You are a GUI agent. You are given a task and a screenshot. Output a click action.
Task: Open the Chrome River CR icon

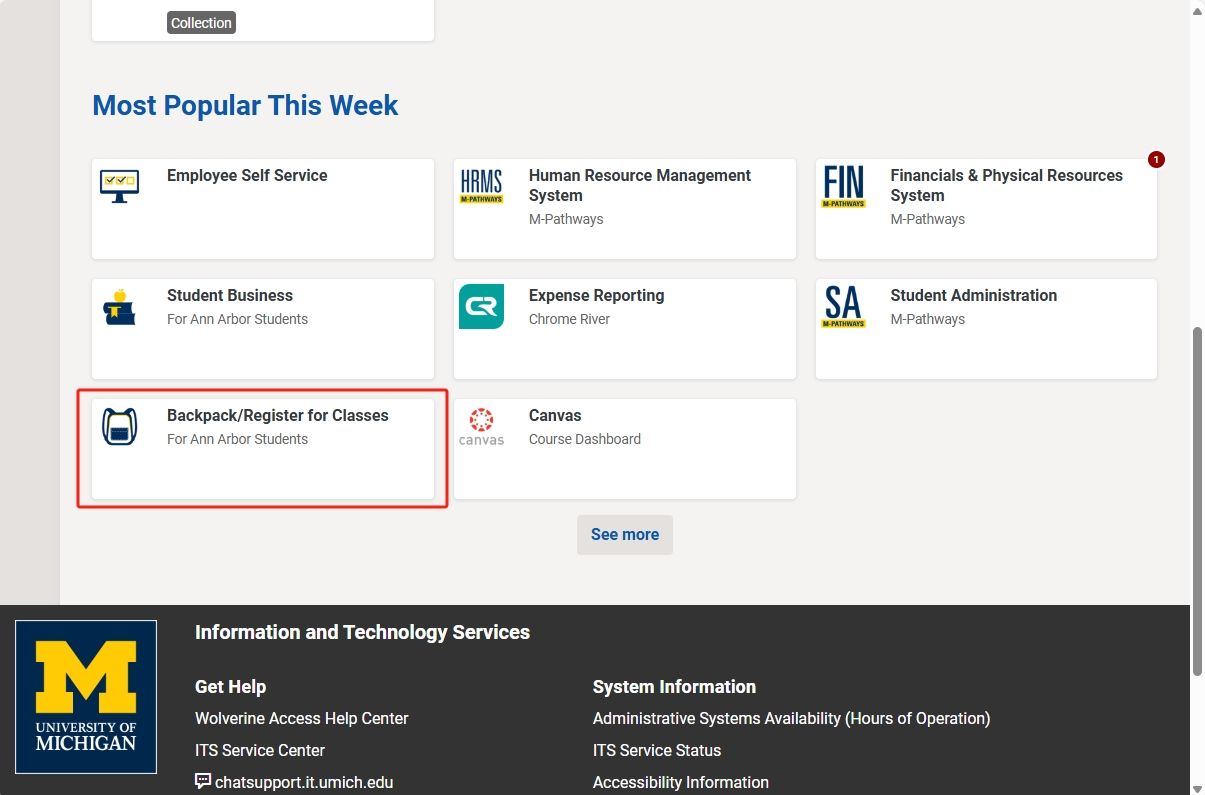(x=481, y=306)
